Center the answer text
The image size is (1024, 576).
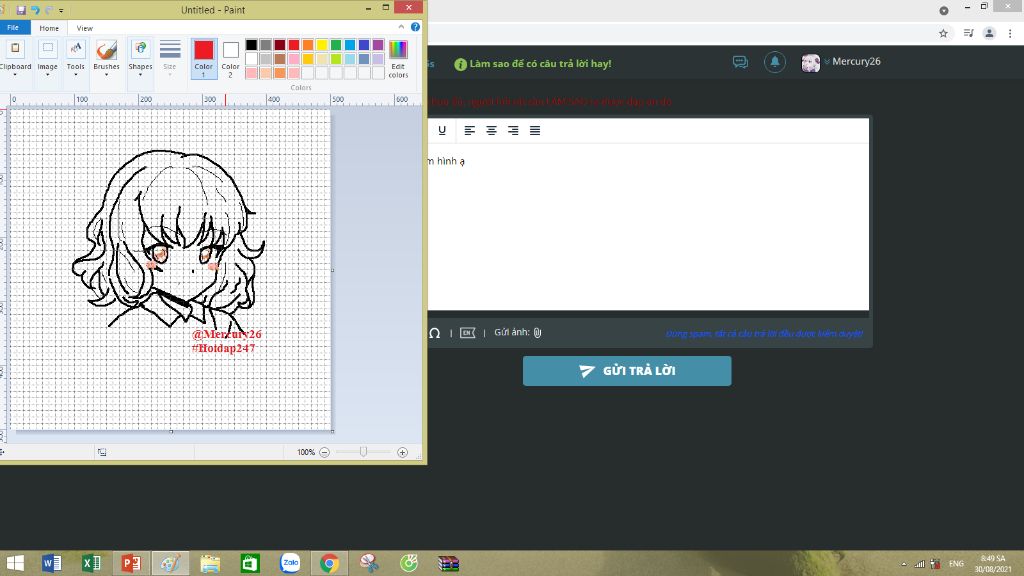[491, 130]
